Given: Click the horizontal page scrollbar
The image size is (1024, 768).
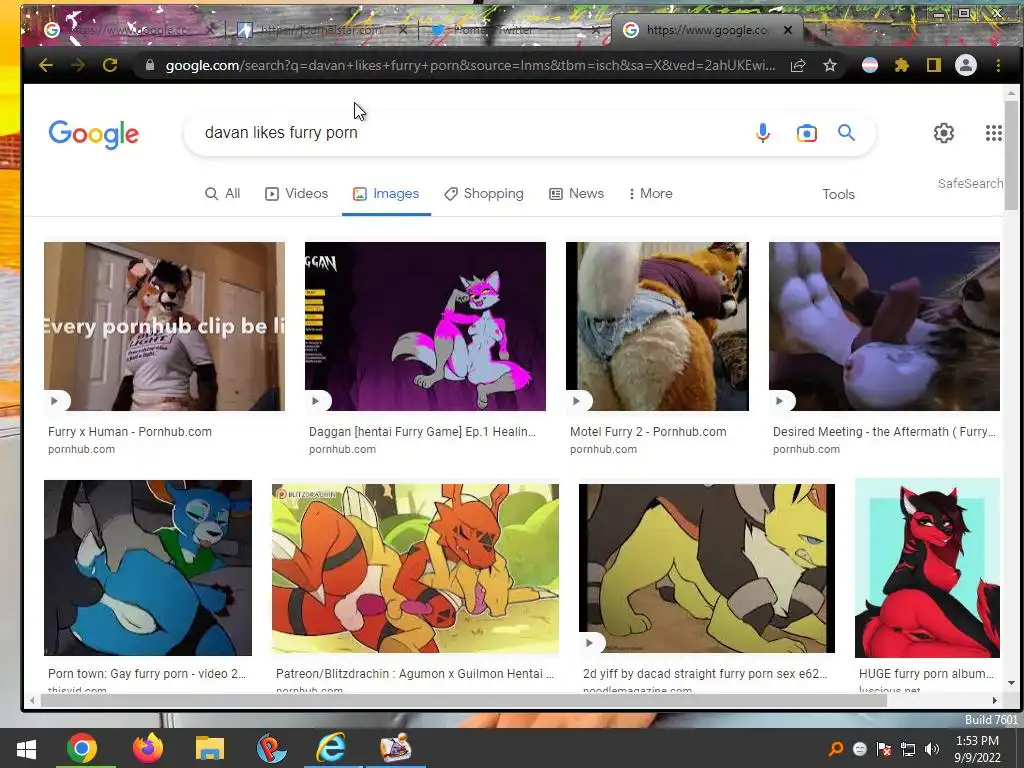Looking at the screenshot, I should [464, 701].
